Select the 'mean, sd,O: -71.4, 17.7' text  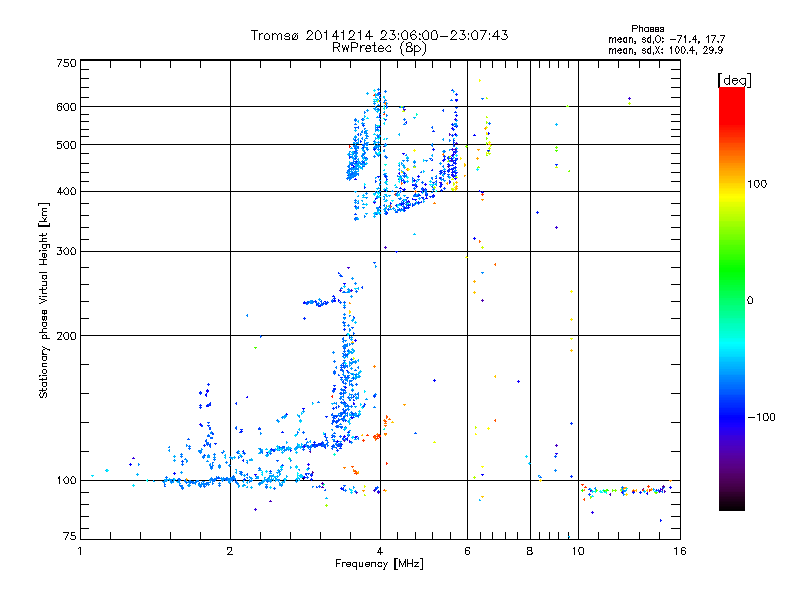pyautogui.click(x=666, y=39)
